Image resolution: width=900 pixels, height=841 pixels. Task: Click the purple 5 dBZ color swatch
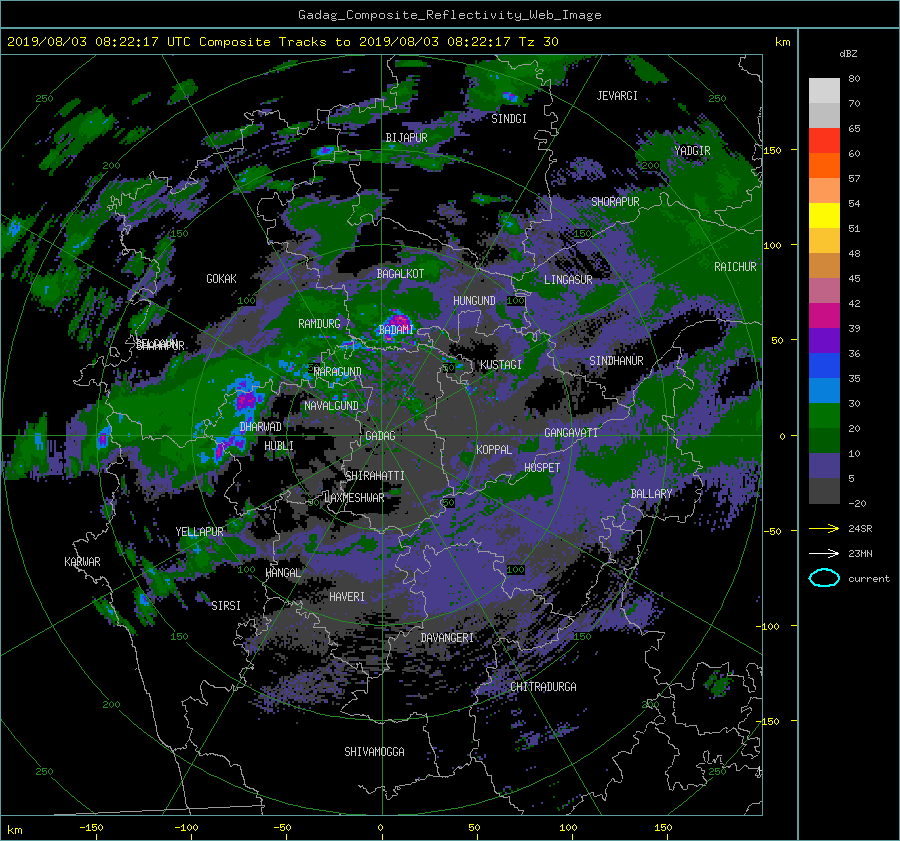(x=824, y=466)
